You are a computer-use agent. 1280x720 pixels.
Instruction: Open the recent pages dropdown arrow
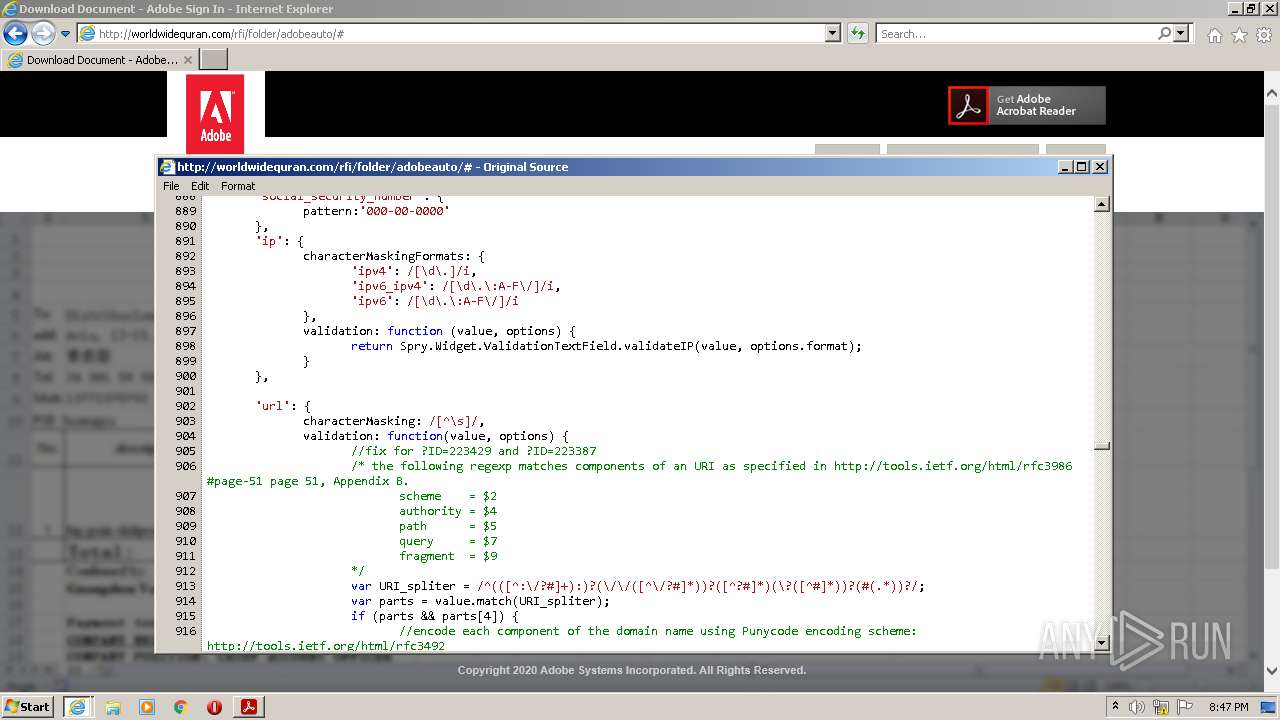point(65,34)
